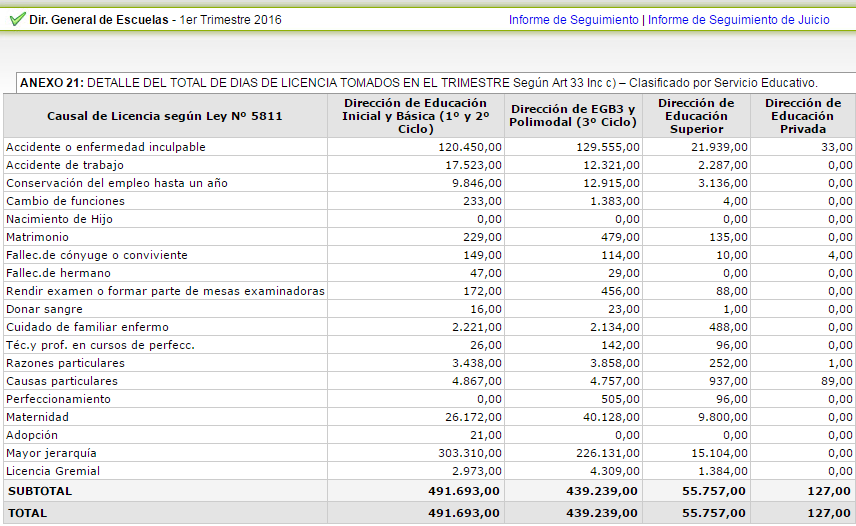
Task: Open Informe de Seguimiento de Juicio link
Action: 738,20
